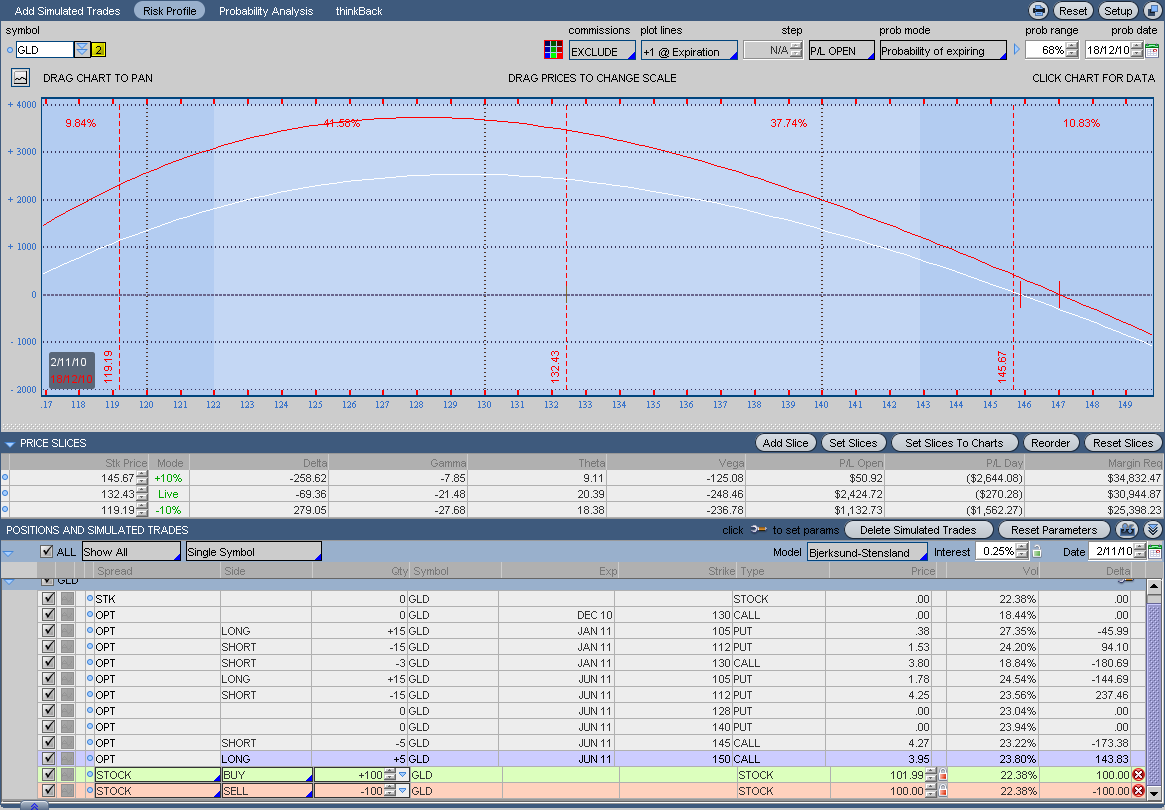This screenshot has height=810, width=1165.
Task: Uncheck the JAN 11 105 PUT long position
Action: pos(48,631)
